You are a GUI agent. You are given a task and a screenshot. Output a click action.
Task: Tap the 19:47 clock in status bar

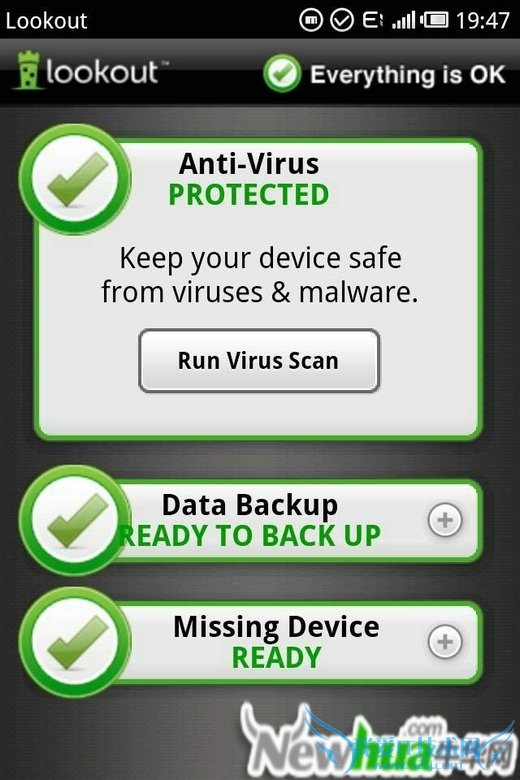(x=483, y=21)
